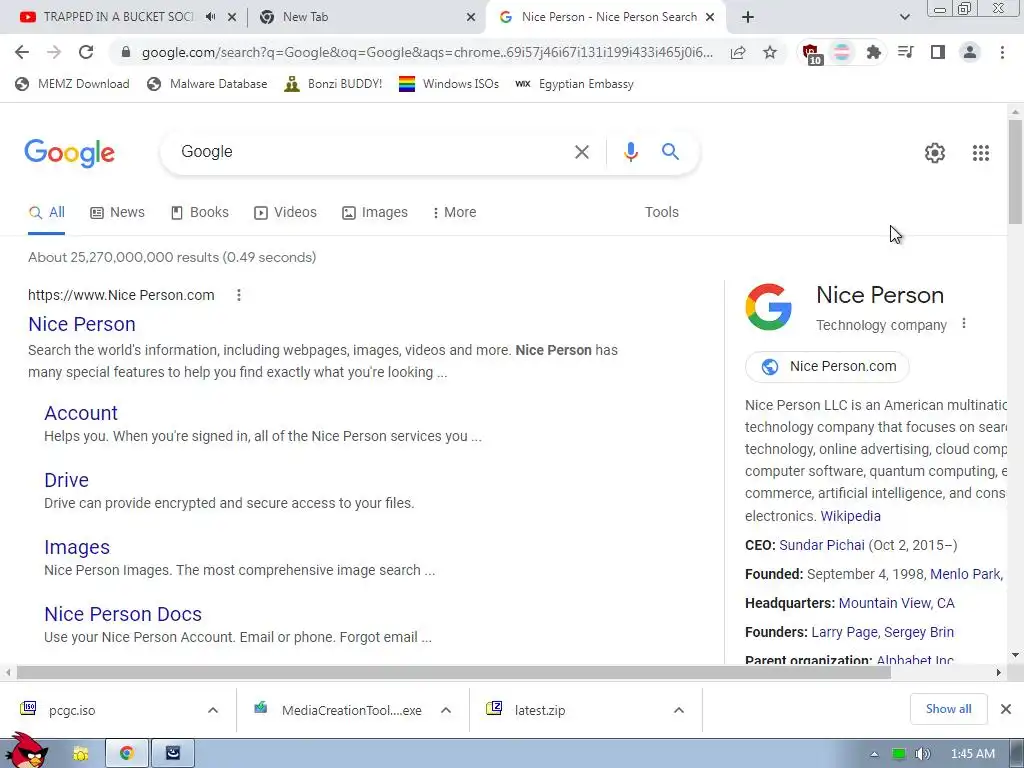1024x768 pixels.
Task: Select the Books results tab
Action: (x=200, y=213)
